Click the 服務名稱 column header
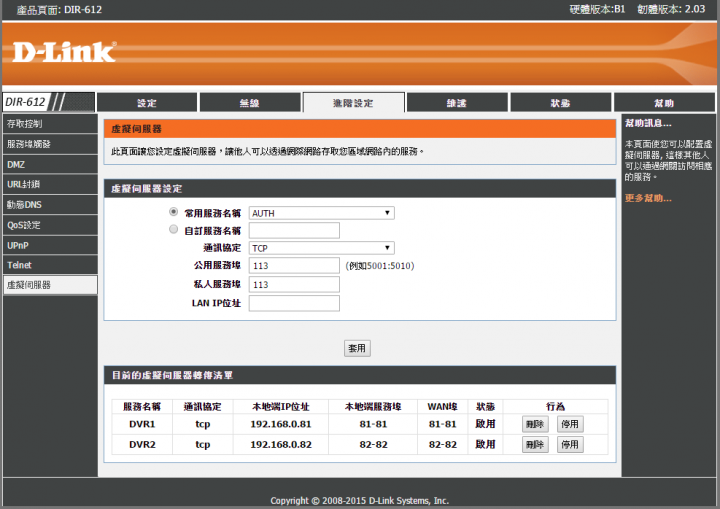The width and height of the screenshot is (720, 509). tap(142, 407)
